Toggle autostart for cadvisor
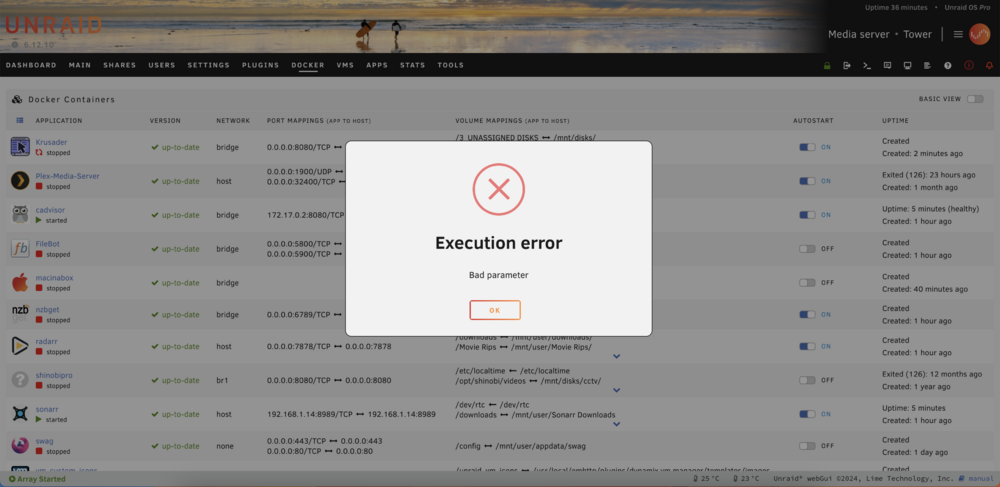Viewport: 1000px width, 487px height. (807, 215)
